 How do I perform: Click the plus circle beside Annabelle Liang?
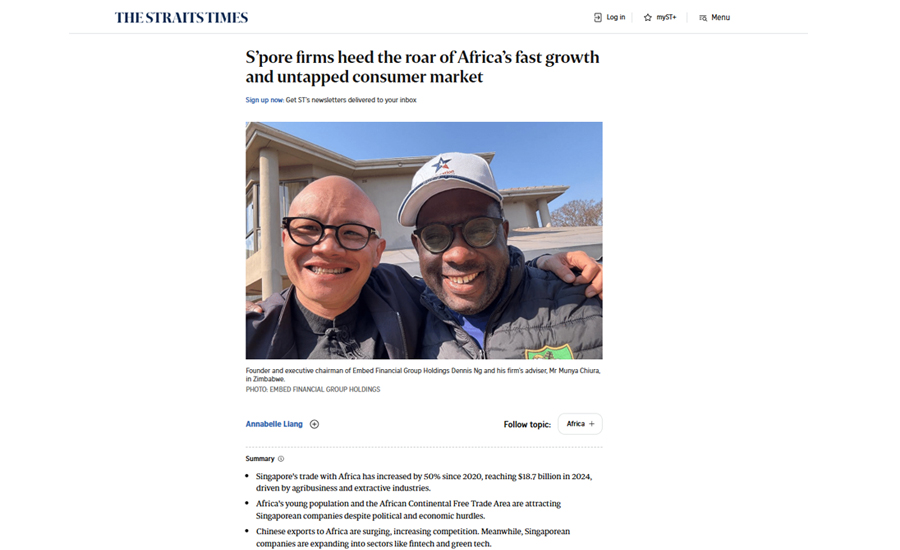click(315, 424)
